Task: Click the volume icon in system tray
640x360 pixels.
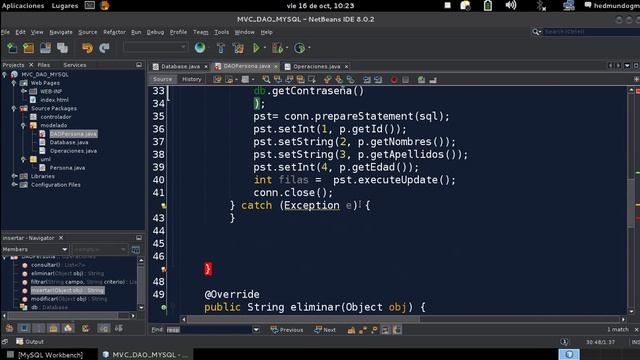Action: click(x=511, y=5)
